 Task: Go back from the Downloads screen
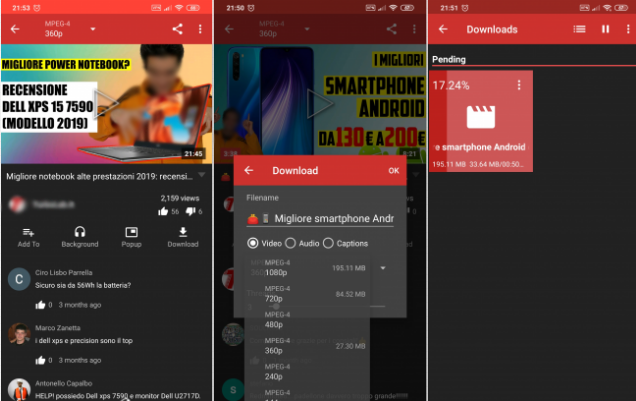pyautogui.click(x=443, y=30)
